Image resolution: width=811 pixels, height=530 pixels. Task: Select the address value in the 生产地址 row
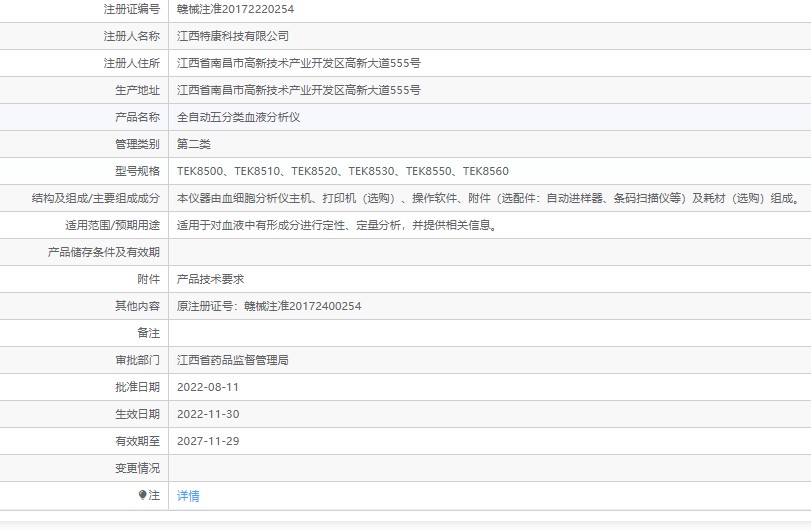click(298, 90)
